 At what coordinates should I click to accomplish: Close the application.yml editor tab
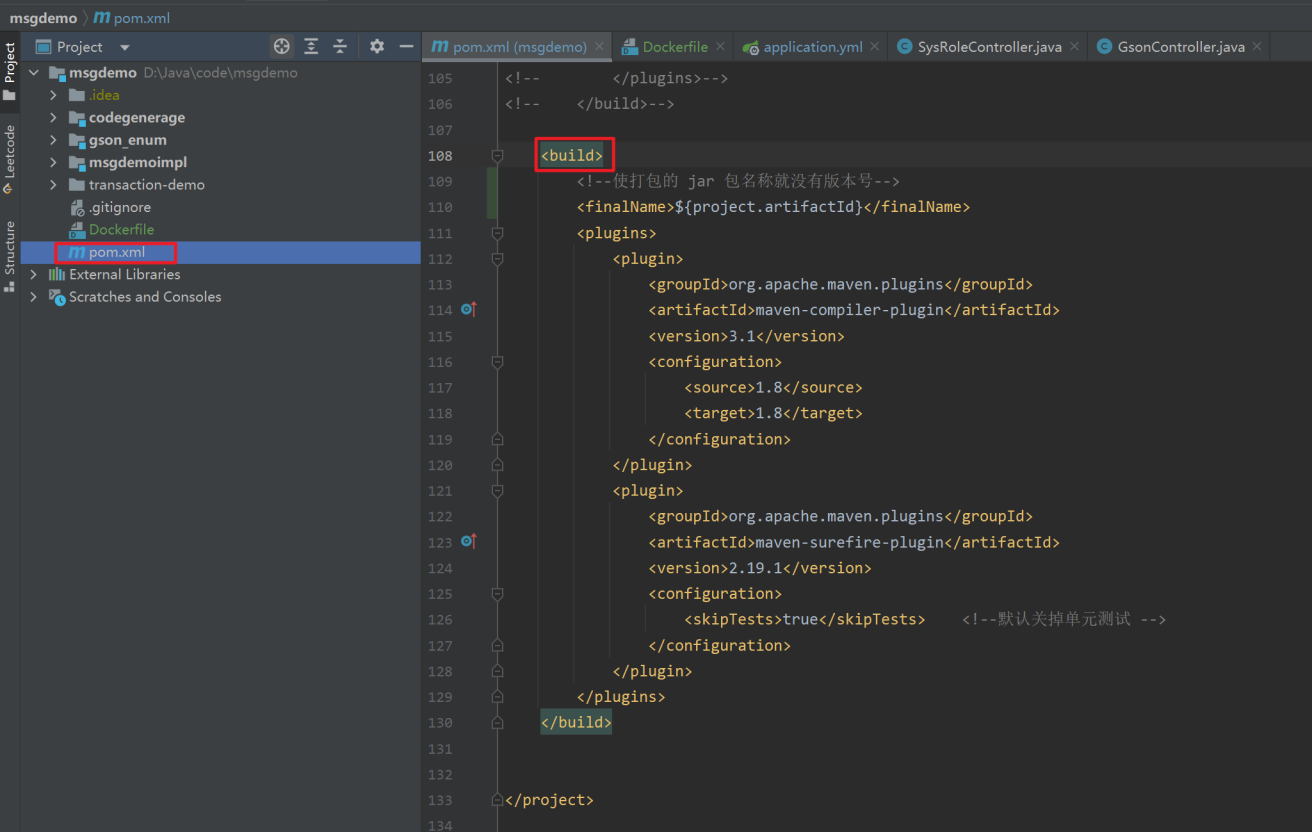pos(875,47)
